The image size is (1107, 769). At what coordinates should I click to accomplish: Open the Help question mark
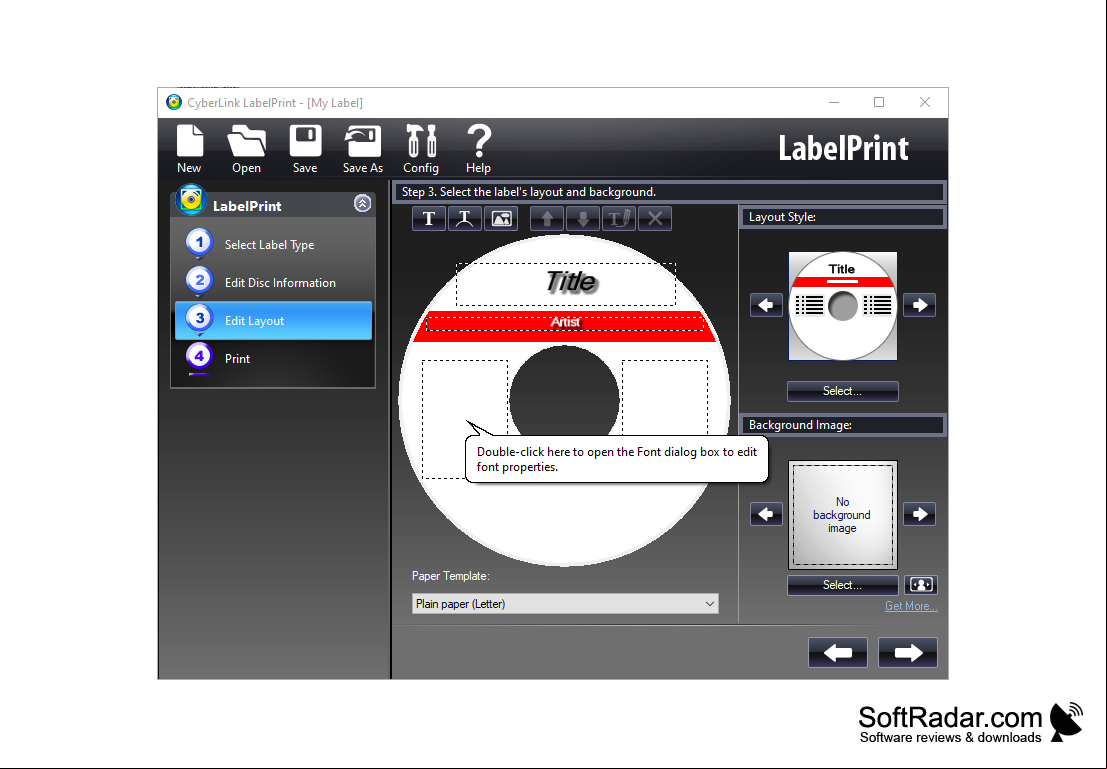[x=479, y=149]
